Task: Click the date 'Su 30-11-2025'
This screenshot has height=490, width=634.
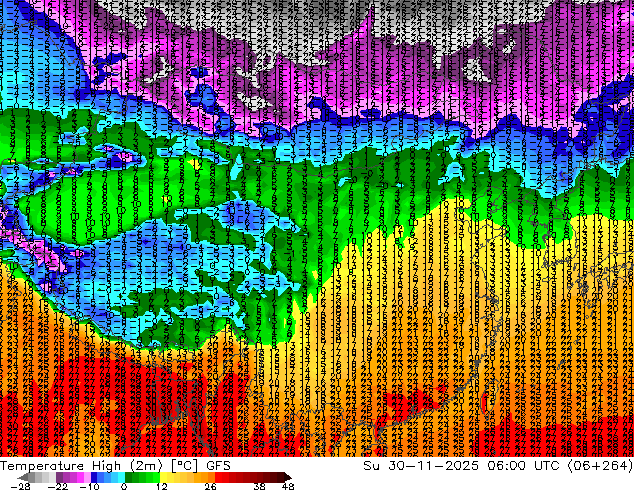Action: coord(421,466)
